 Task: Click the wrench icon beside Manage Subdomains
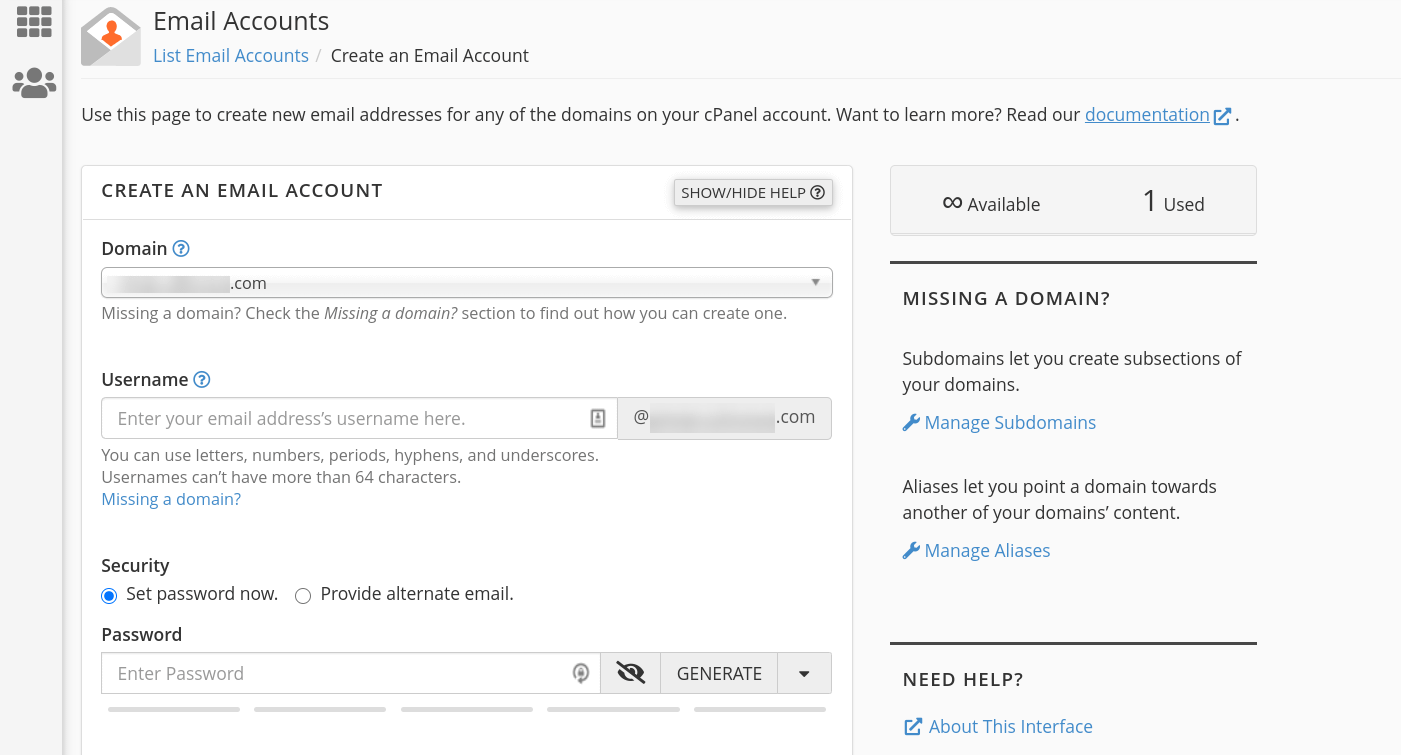click(911, 422)
